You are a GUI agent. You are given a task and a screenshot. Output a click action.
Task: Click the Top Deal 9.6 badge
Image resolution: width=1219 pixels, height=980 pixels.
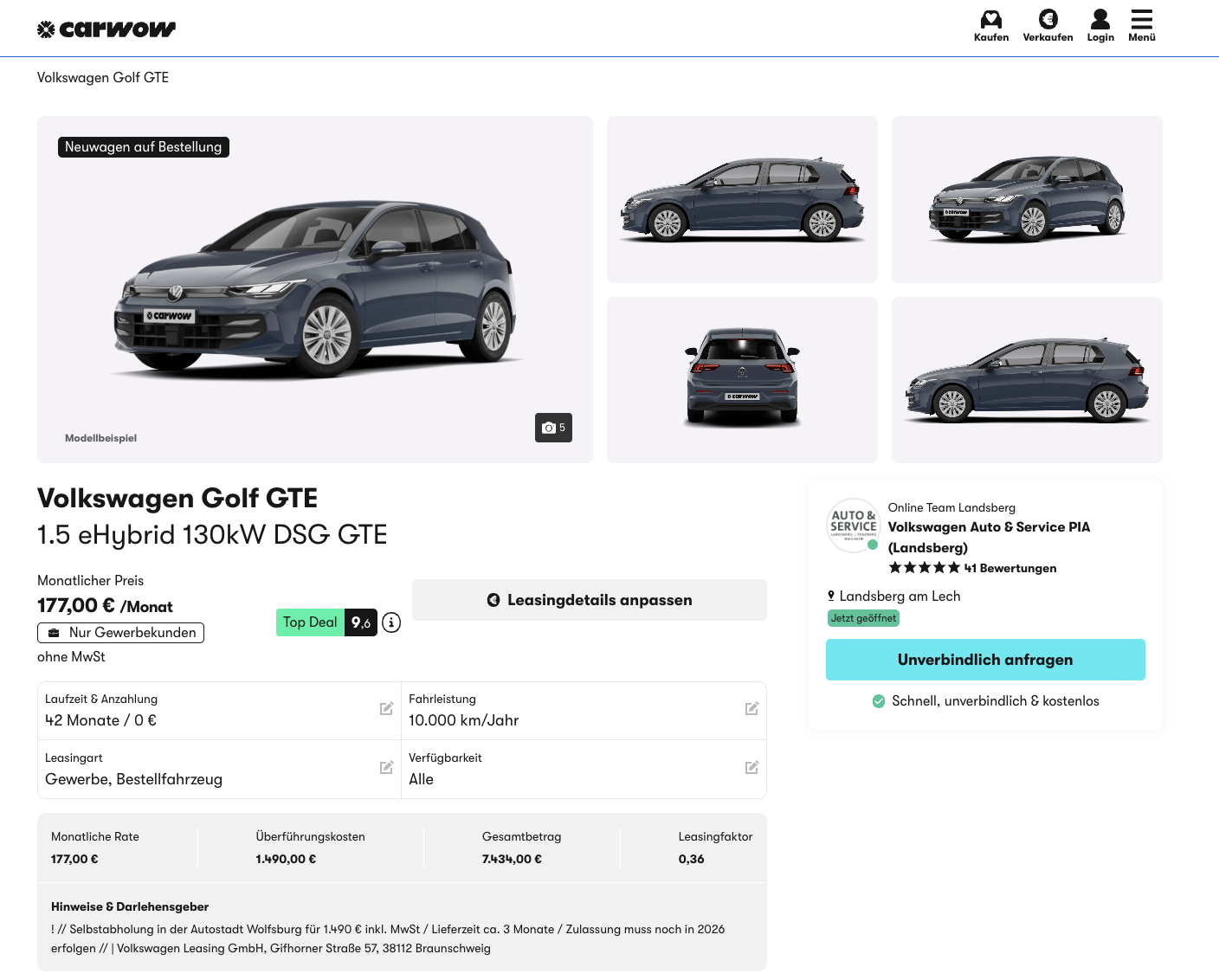[x=326, y=622]
